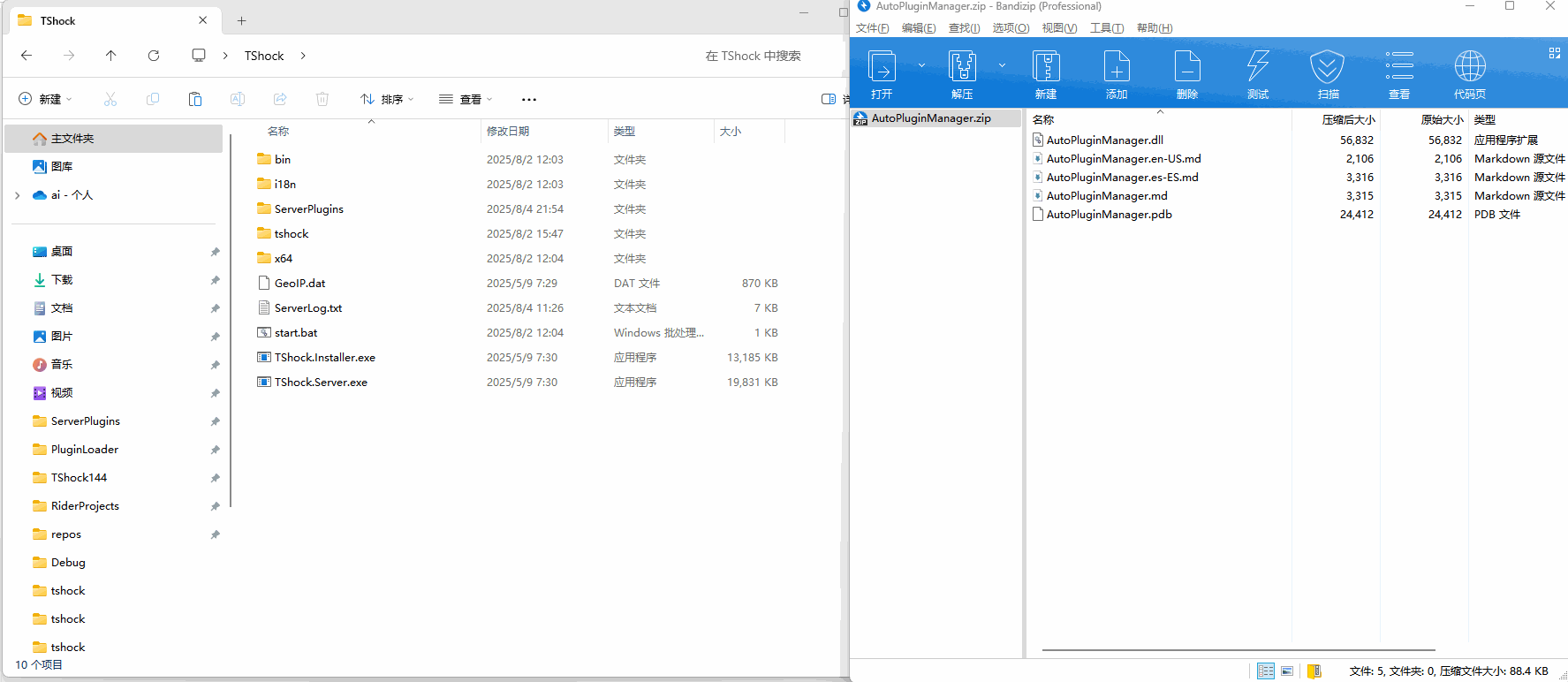This screenshot has height=682, width=1568.
Task: Select the AutoPluginManager.dll file in Bandizip
Action: coord(1104,140)
